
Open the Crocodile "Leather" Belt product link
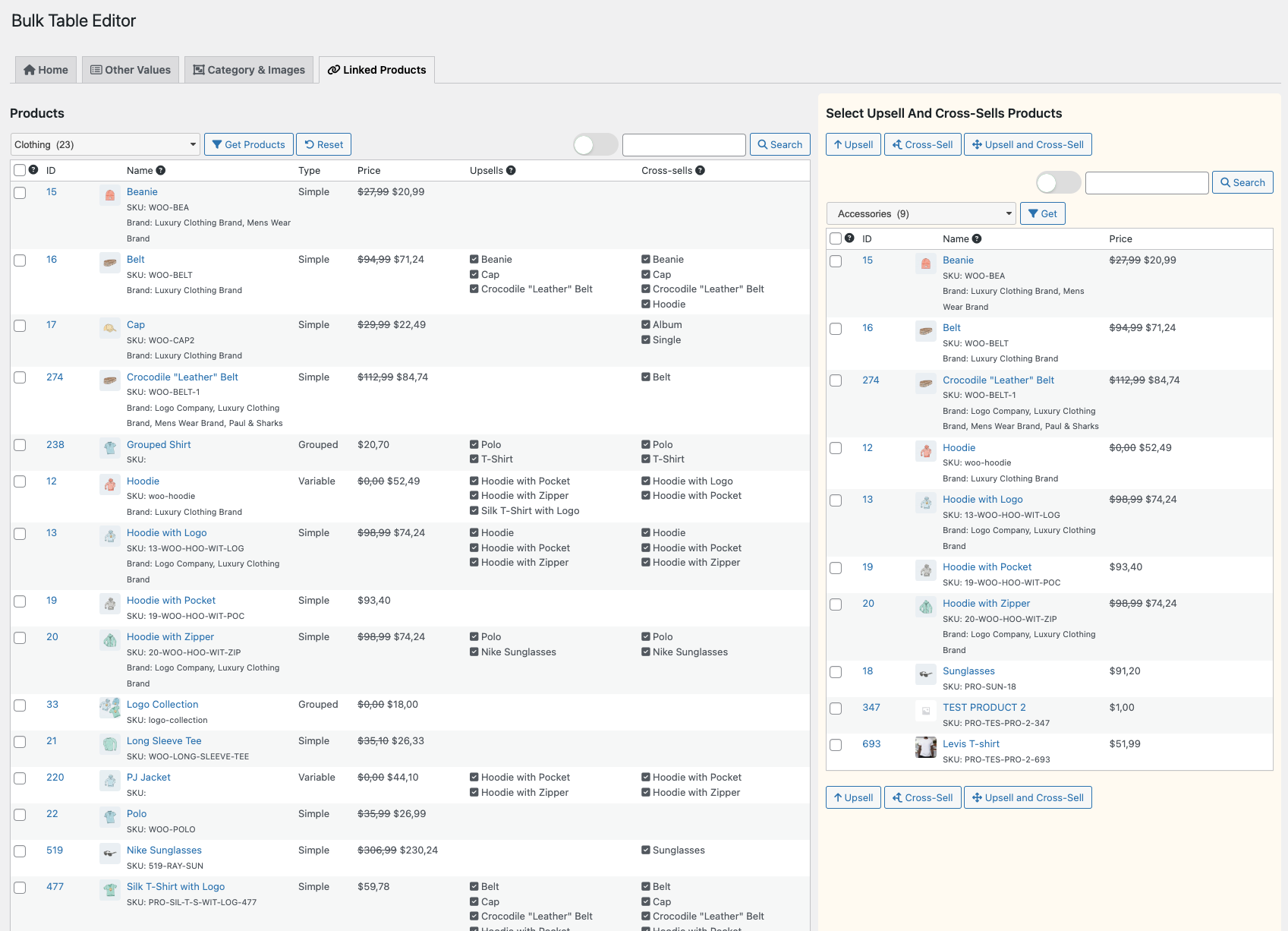(183, 377)
